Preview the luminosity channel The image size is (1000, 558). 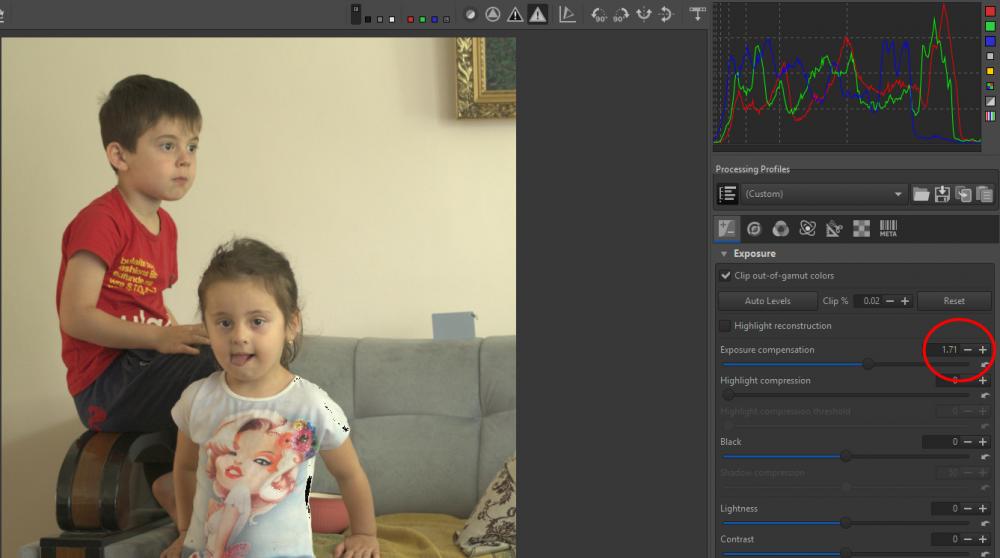[446, 20]
